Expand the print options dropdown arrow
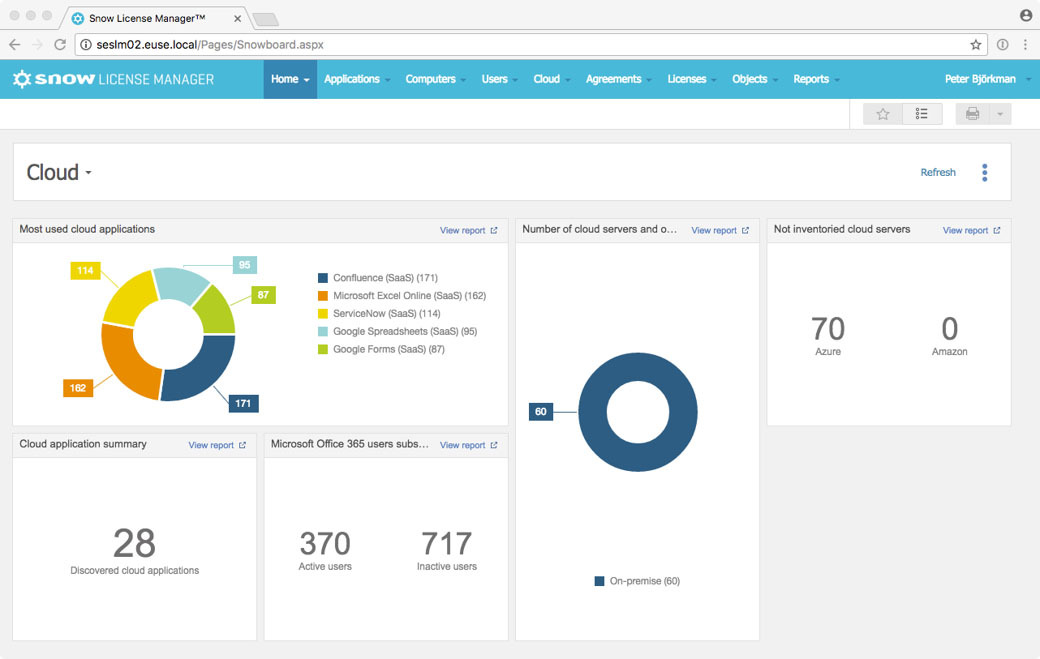This screenshot has height=659, width=1040. (999, 114)
